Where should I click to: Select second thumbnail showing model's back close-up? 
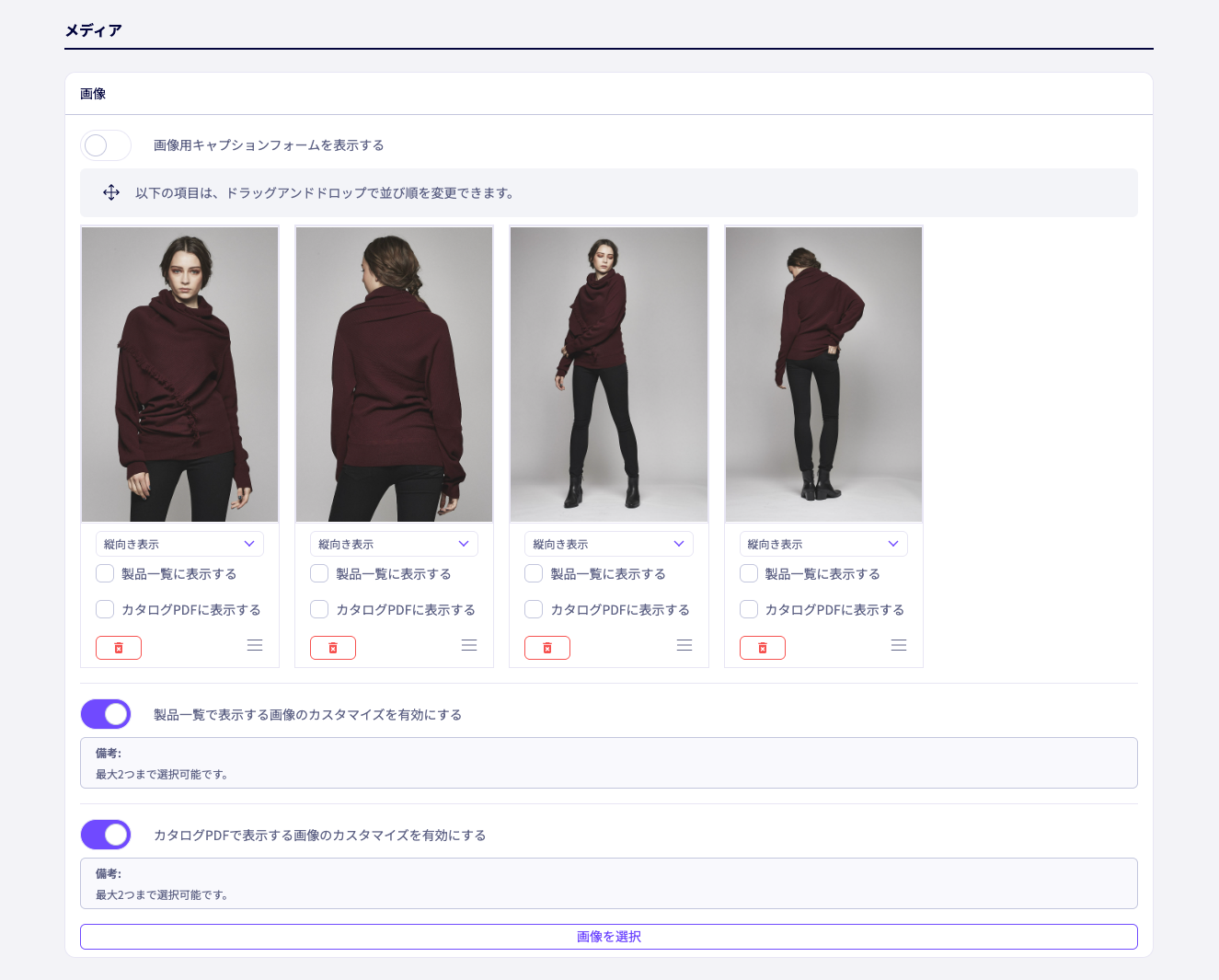coord(394,375)
